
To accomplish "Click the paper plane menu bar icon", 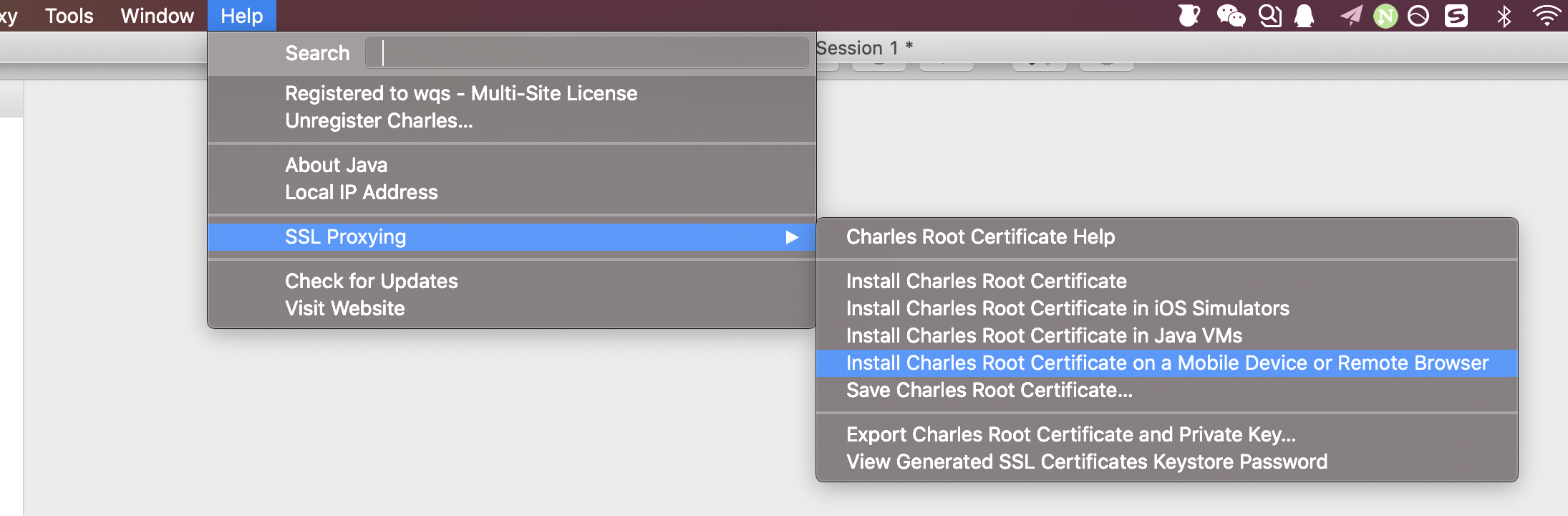I will click(x=1350, y=16).
